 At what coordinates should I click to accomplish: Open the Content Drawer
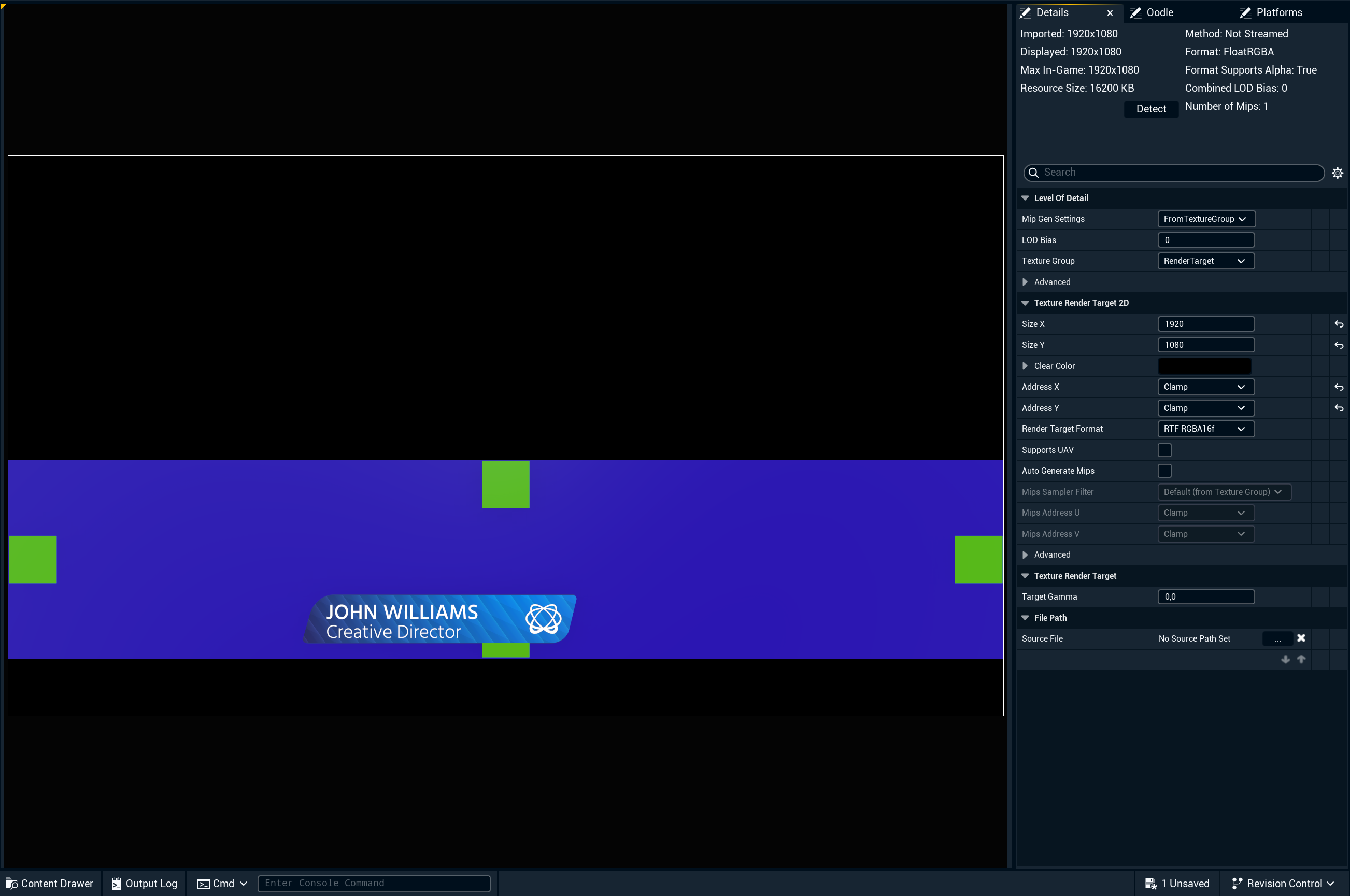pos(50,884)
